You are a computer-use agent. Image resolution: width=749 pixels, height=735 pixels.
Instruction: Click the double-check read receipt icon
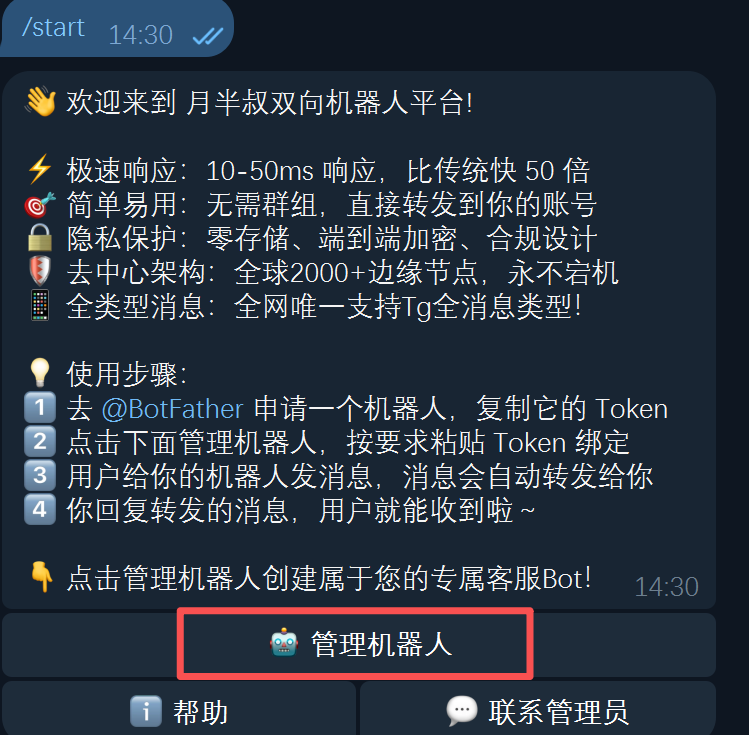207,36
